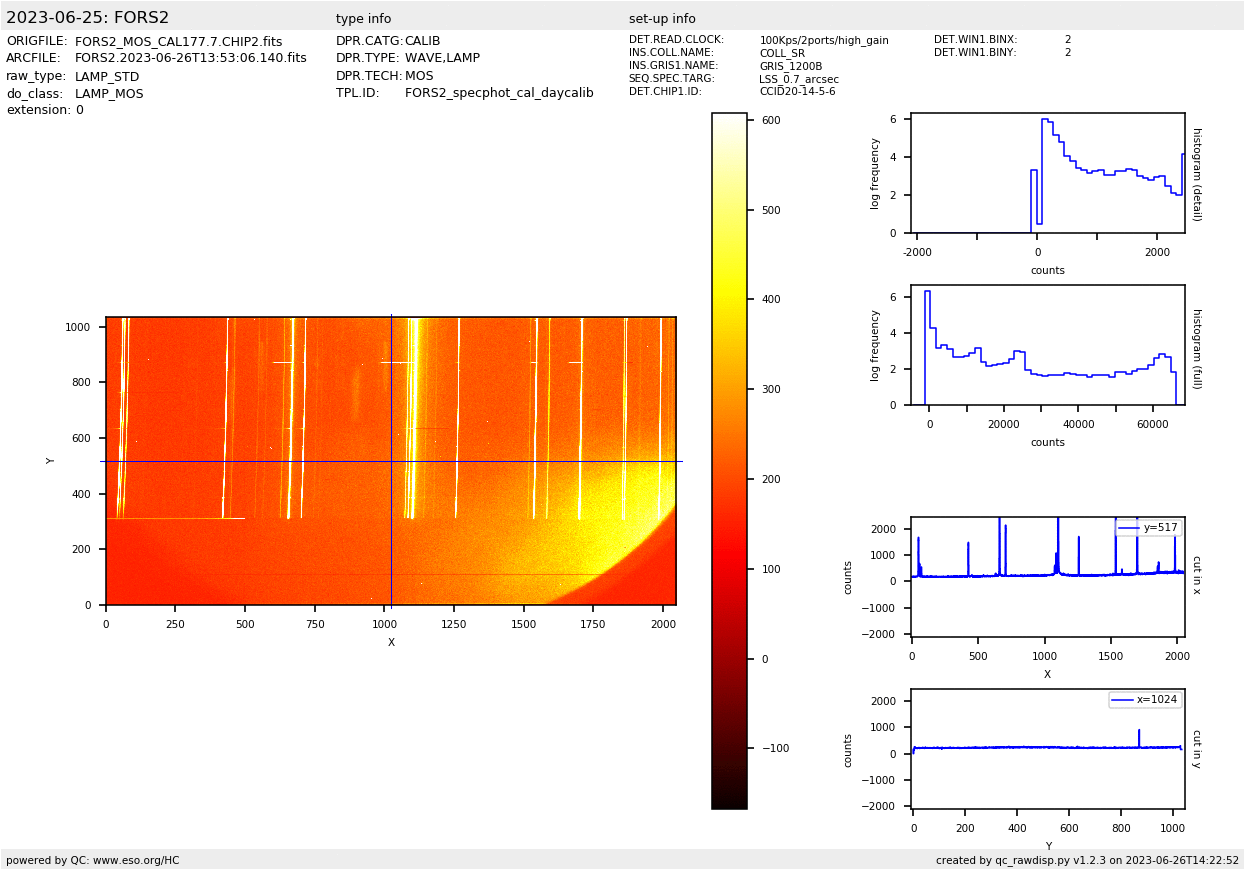1245x870 pixels.
Task: Click the ORIGFILE name FORS2_MOS_CAL177.7.CHIP2.fits
Action: pos(178,42)
